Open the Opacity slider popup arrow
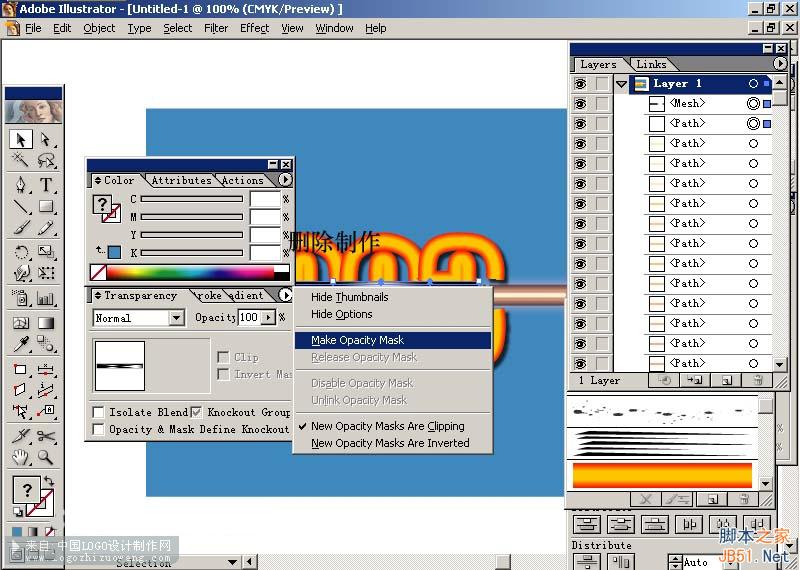The height and width of the screenshot is (570, 800). pyautogui.click(x=268, y=317)
